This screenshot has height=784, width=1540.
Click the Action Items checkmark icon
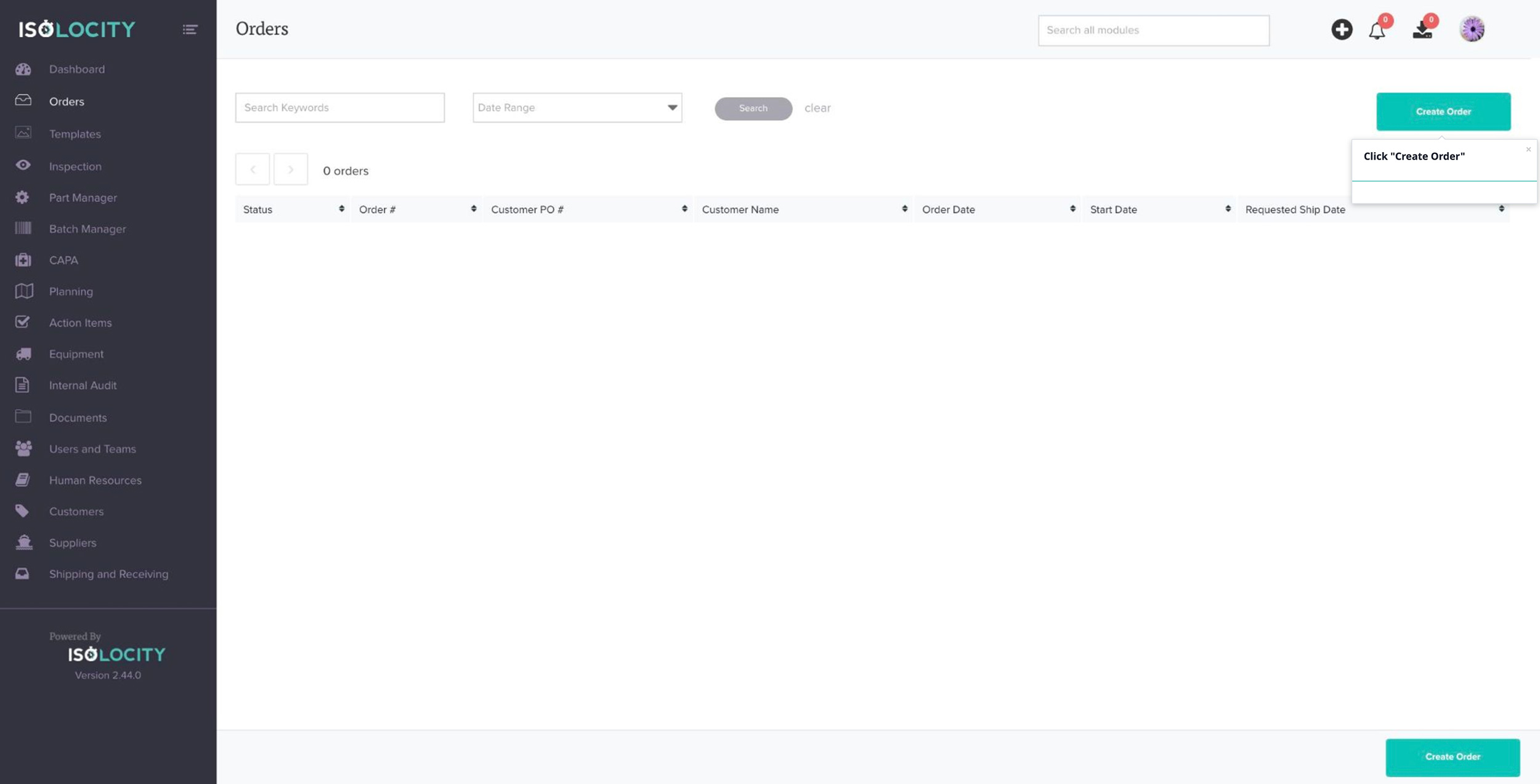coord(22,321)
